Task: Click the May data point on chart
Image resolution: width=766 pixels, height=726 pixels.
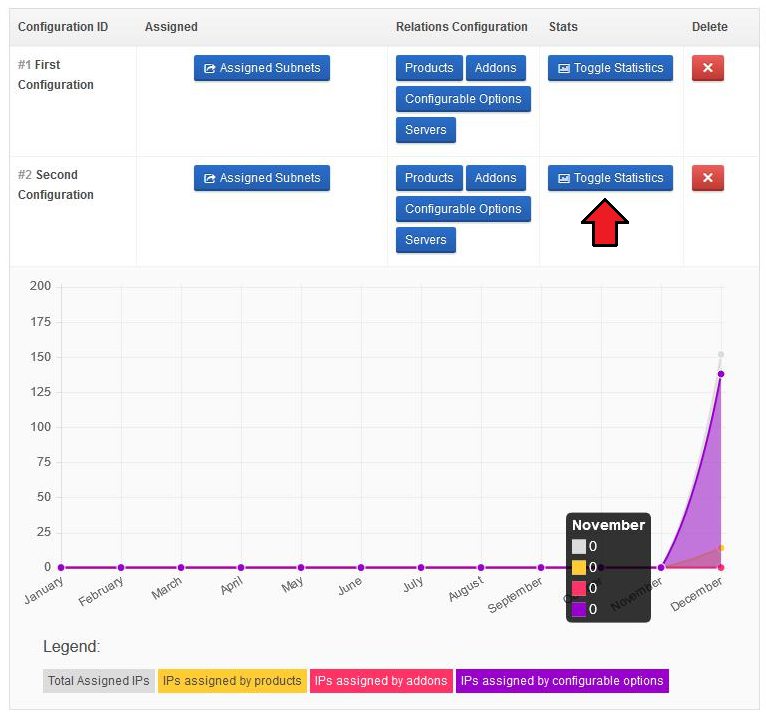Action: 301,567
